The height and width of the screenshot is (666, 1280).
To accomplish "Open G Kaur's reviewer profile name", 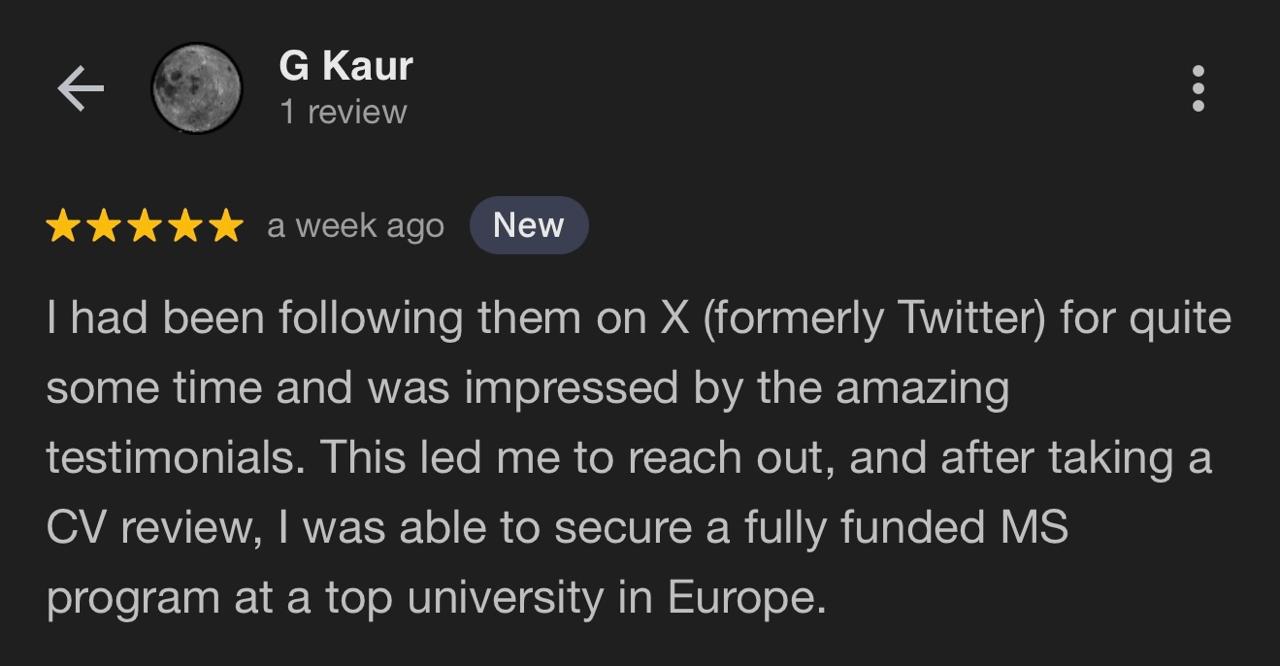I will click(345, 67).
